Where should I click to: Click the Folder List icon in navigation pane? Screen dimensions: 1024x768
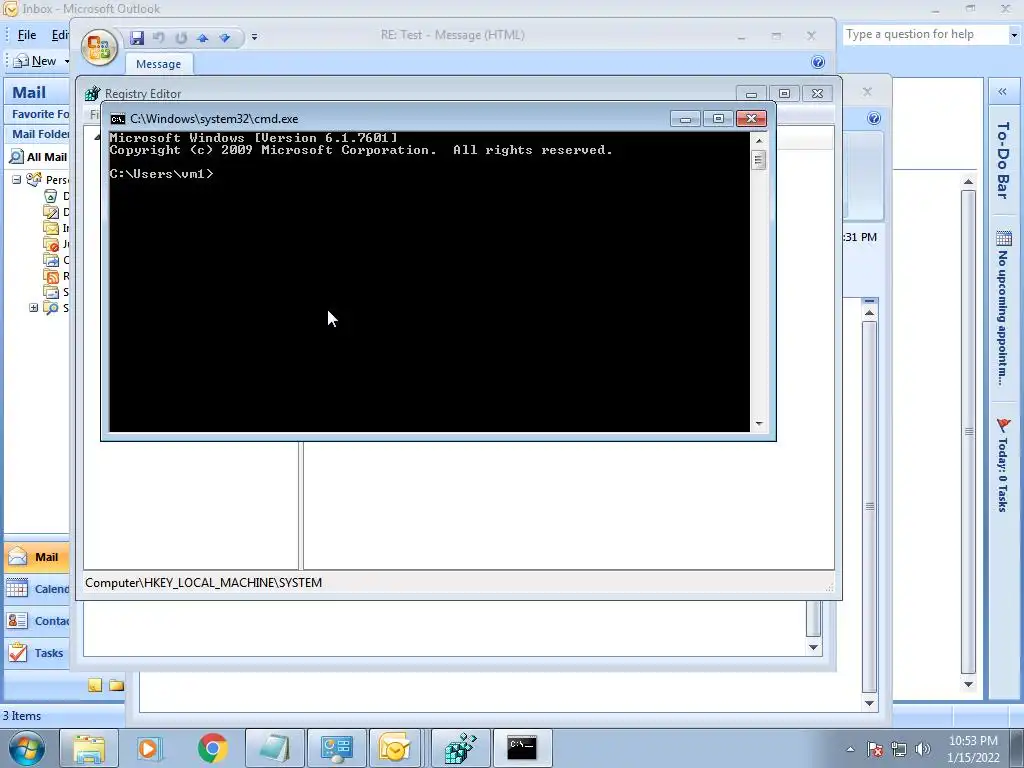pos(116,685)
